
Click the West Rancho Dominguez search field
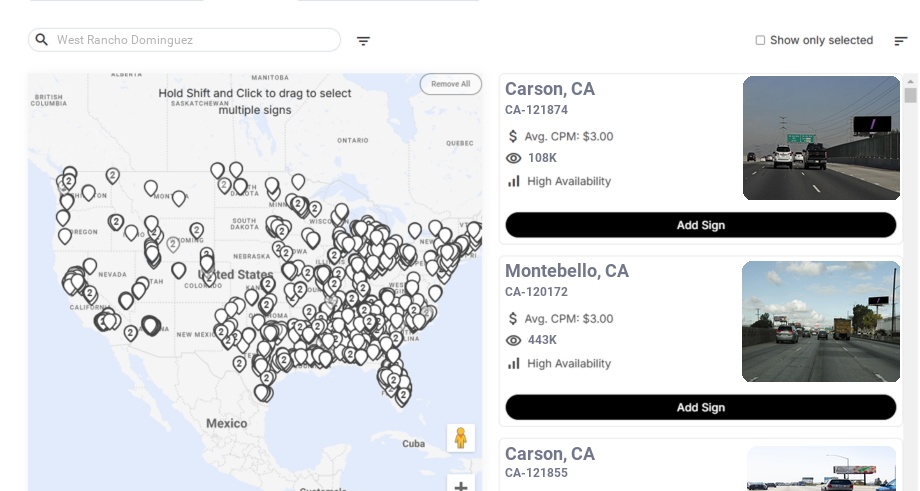(195, 40)
